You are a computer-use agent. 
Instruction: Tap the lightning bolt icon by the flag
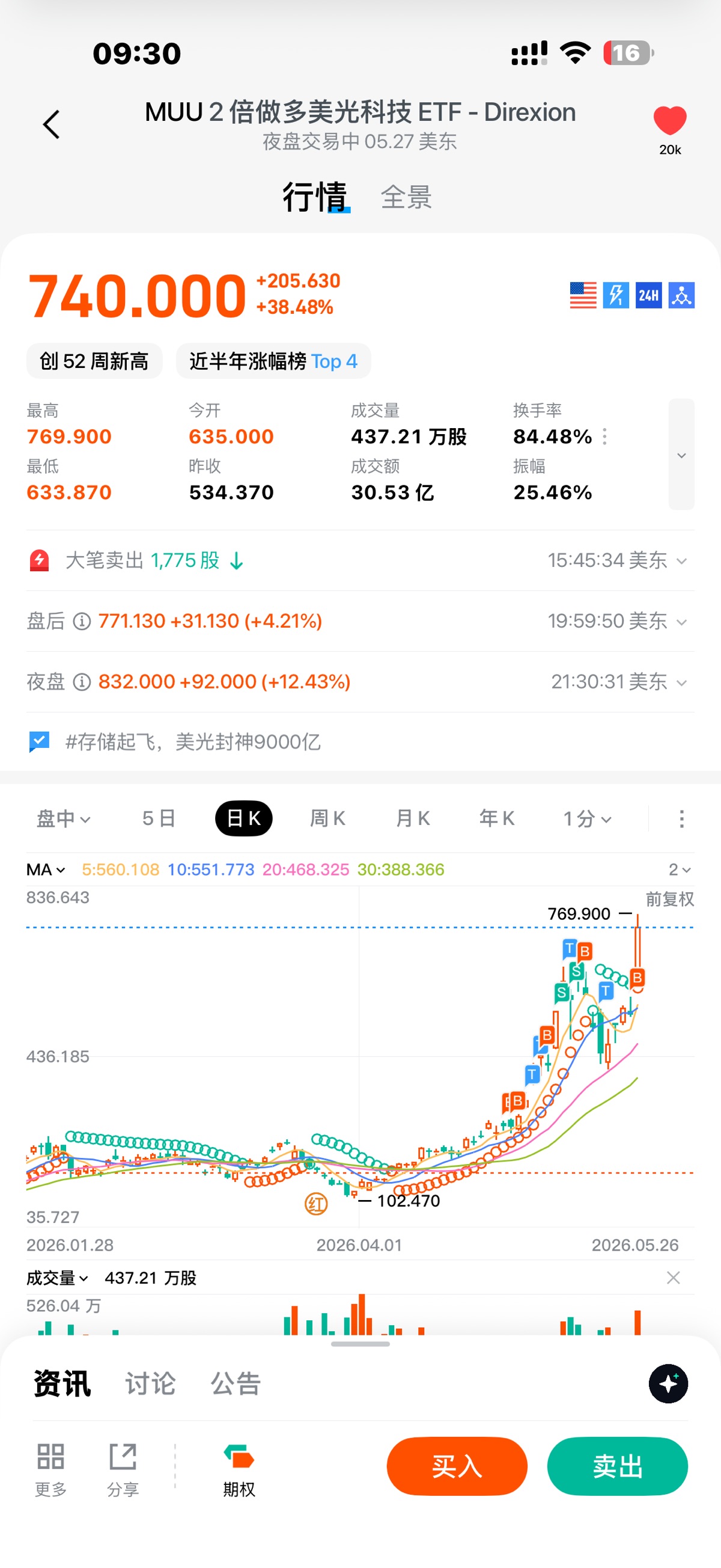coord(616,296)
